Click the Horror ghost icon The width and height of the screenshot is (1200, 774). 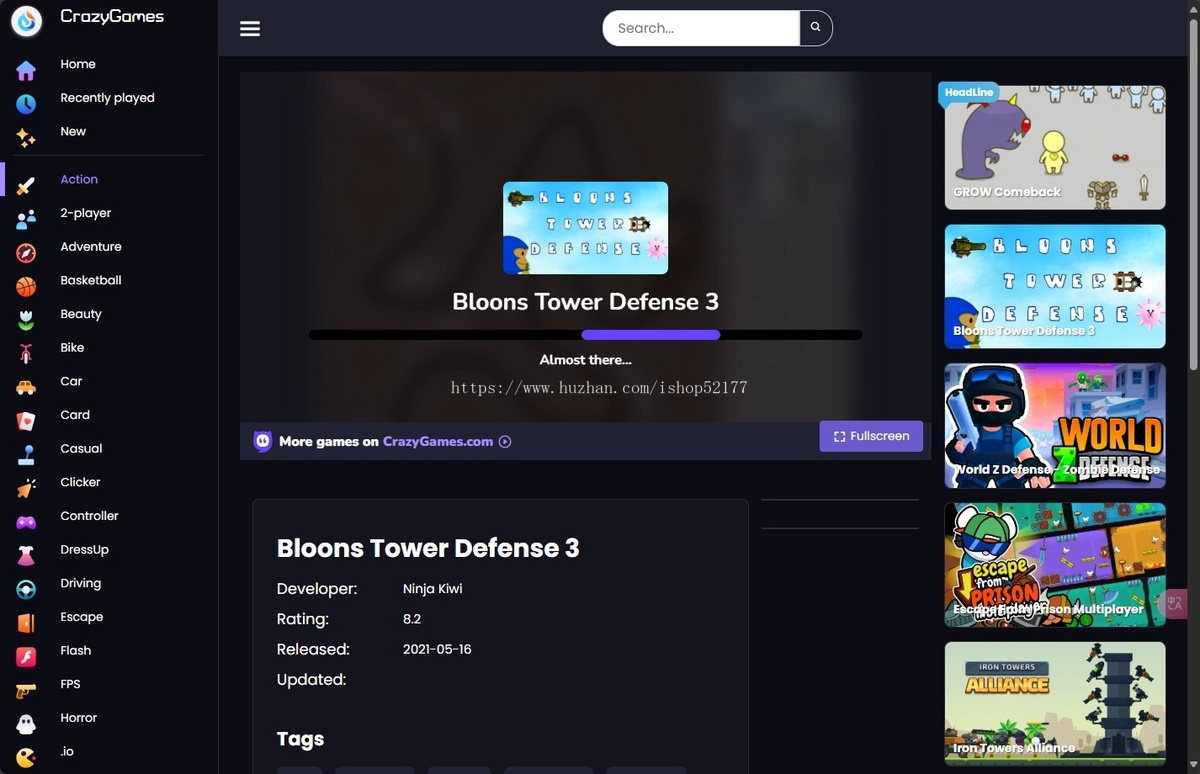pos(26,724)
